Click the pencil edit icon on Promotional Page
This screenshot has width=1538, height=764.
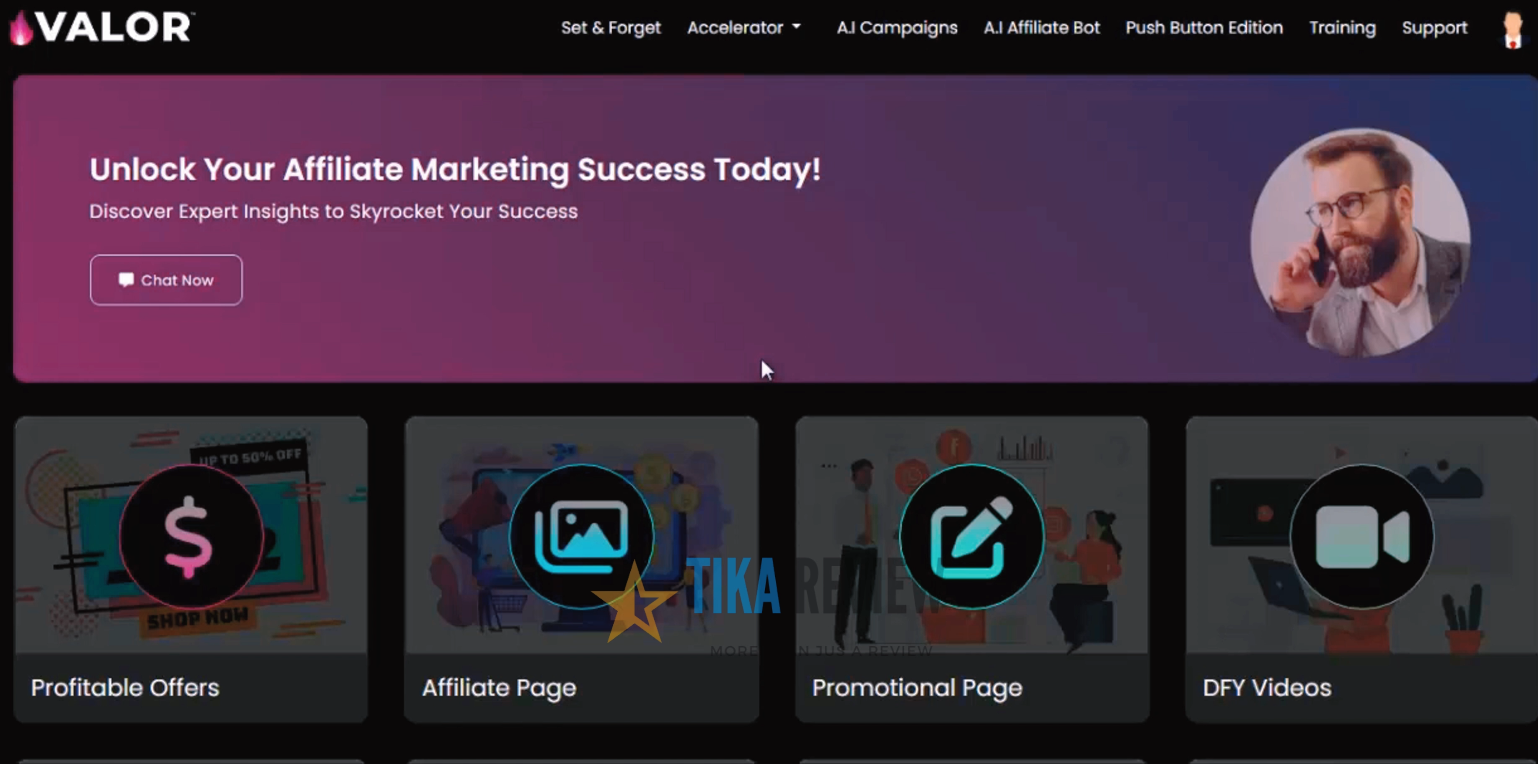[971, 537]
